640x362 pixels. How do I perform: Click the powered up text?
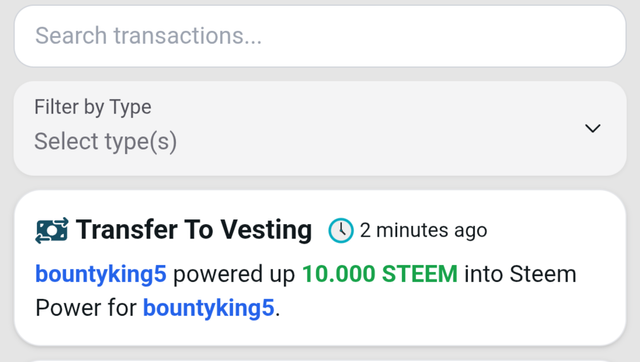click(234, 274)
